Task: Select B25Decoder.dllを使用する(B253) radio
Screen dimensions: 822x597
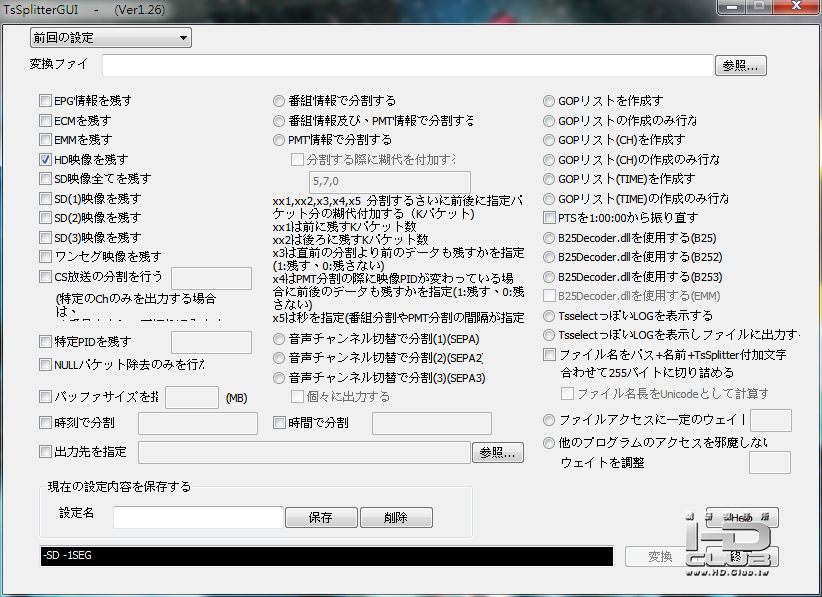Action: 549,277
